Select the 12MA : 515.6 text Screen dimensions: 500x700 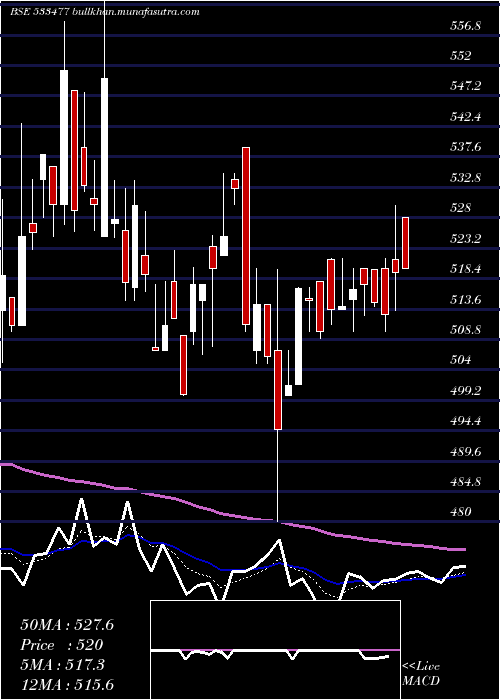(x=67, y=684)
